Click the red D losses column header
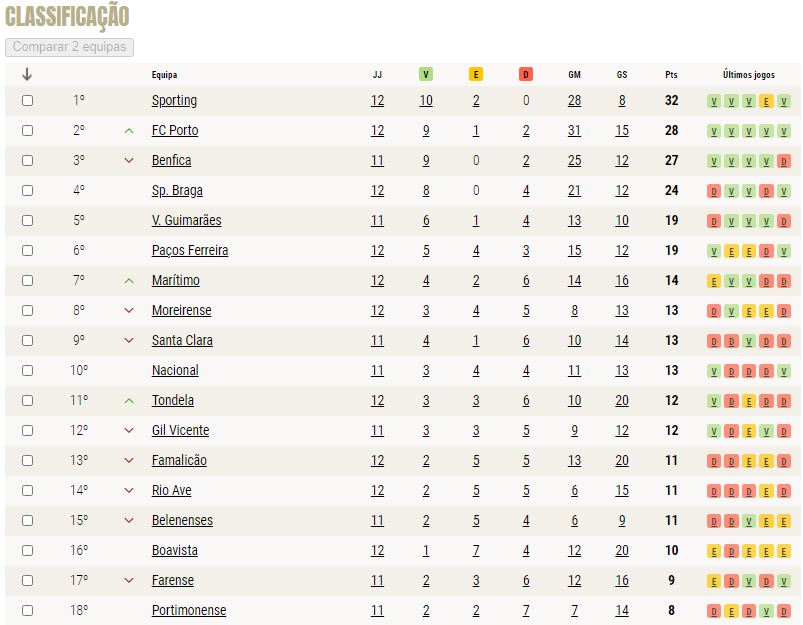Image resolution: width=803 pixels, height=625 pixels. point(526,75)
